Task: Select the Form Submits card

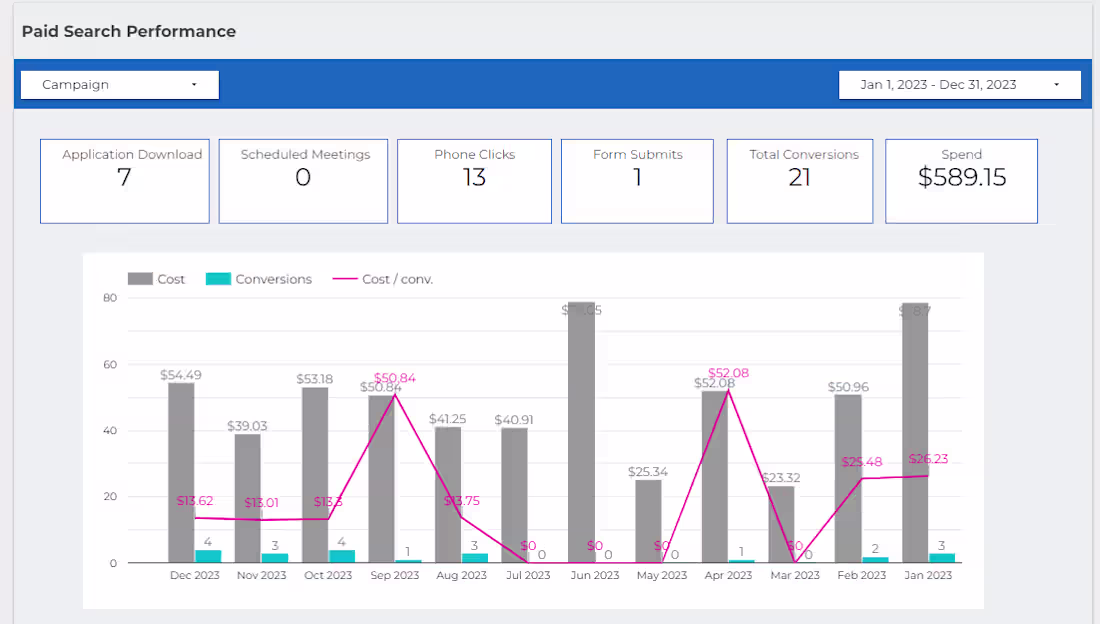Action: click(x=637, y=180)
